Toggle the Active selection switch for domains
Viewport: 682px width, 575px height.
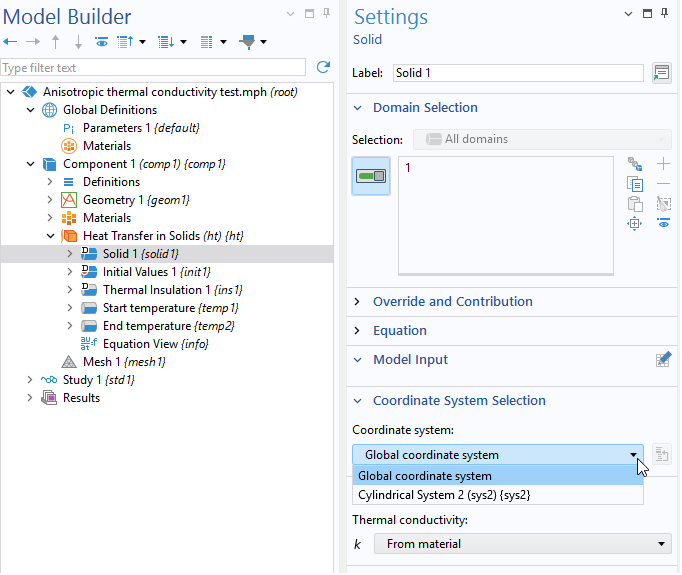[x=371, y=176]
